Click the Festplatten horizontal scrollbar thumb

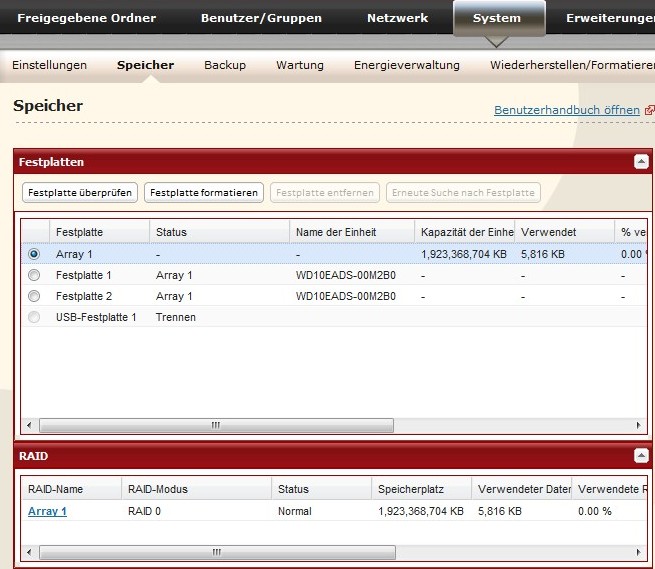click(x=216, y=425)
